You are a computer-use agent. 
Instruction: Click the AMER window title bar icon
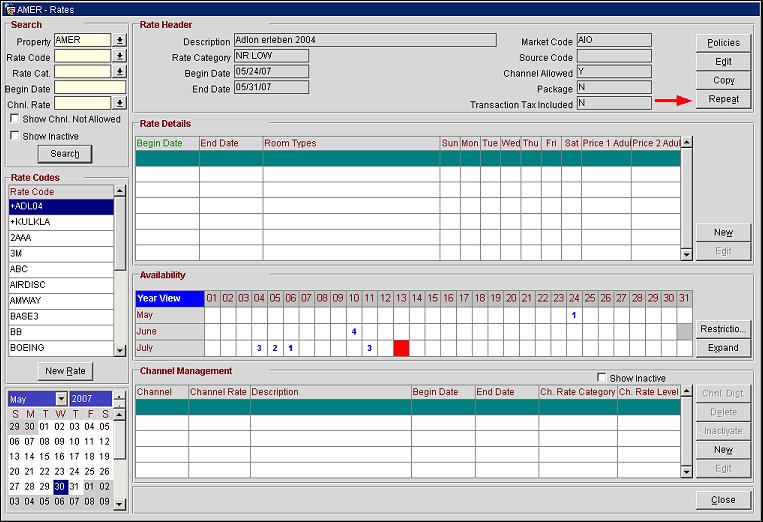coord(9,7)
